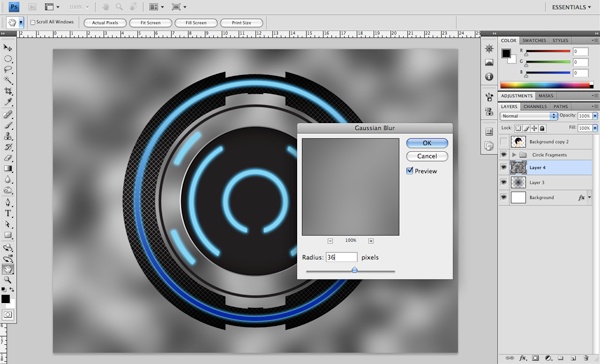The image size is (600, 364).
Task: Select the Layer 4 thumbnail
Action: [x=518, y=167]
